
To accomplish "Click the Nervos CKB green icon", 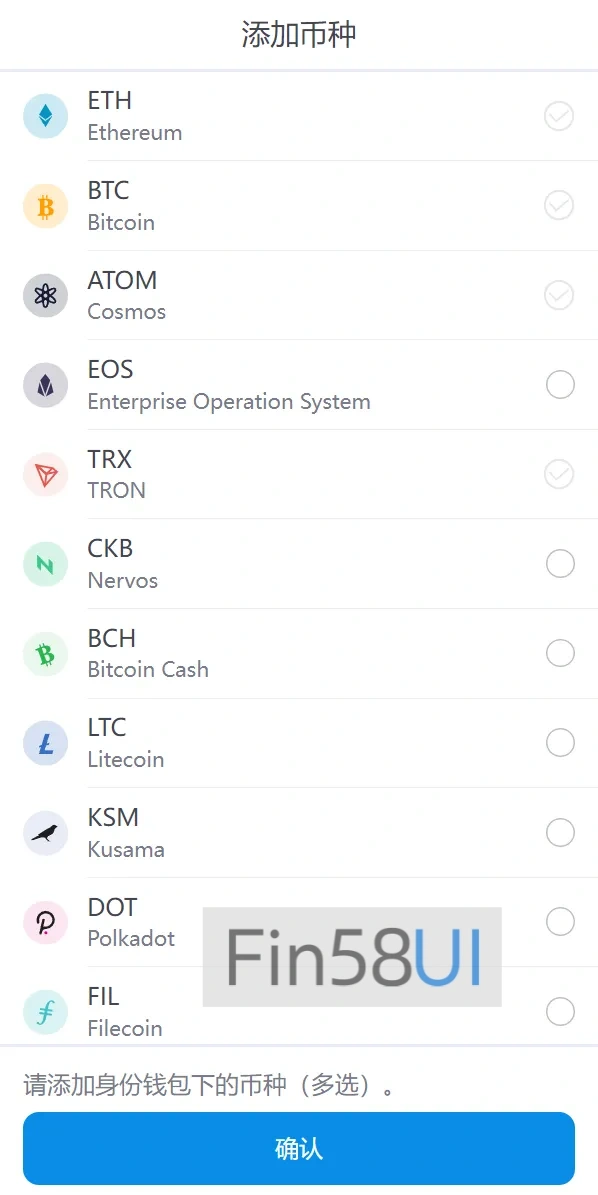I will point(46,564).
